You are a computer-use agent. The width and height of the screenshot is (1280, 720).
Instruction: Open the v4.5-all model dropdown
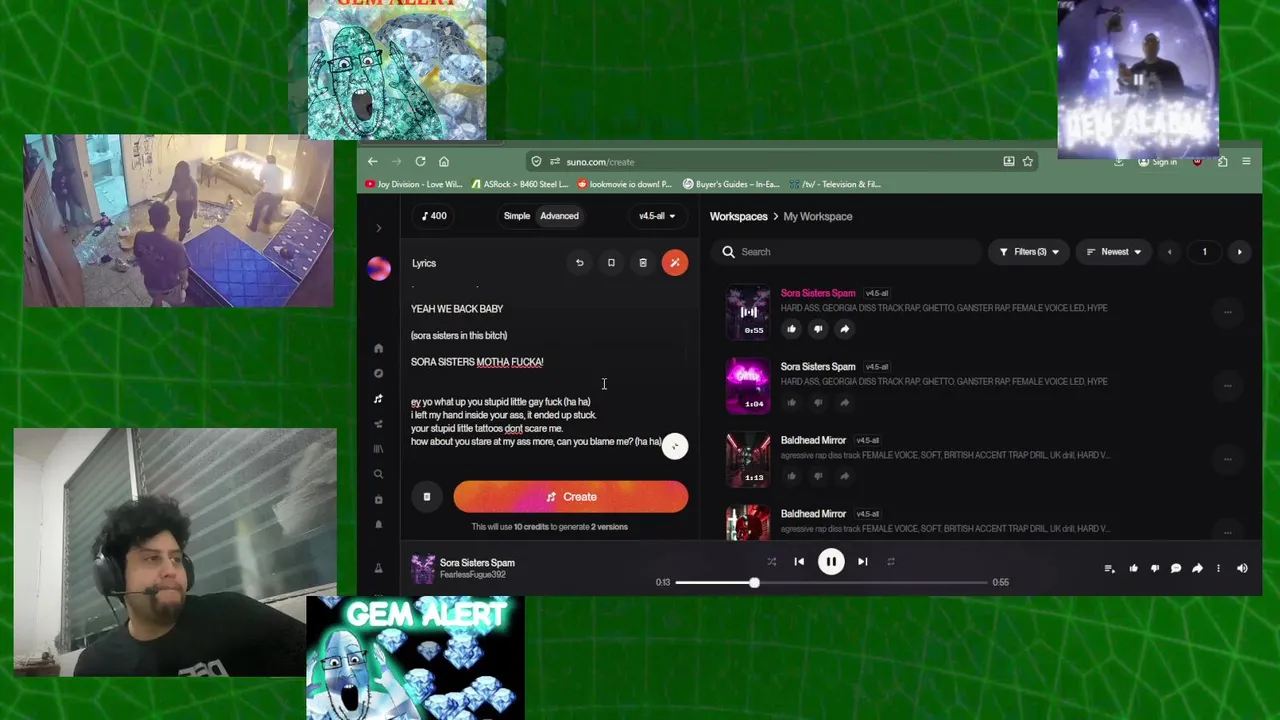point(657,216)
